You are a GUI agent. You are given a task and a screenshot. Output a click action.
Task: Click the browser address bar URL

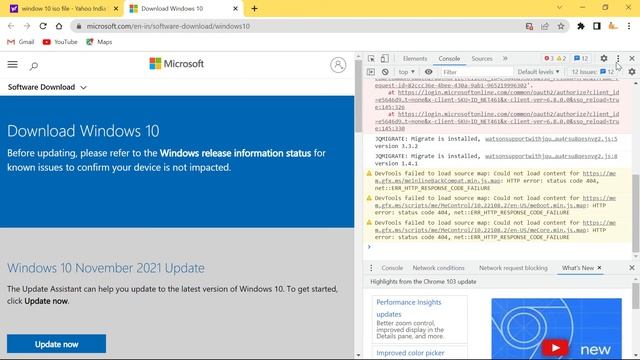168,26
